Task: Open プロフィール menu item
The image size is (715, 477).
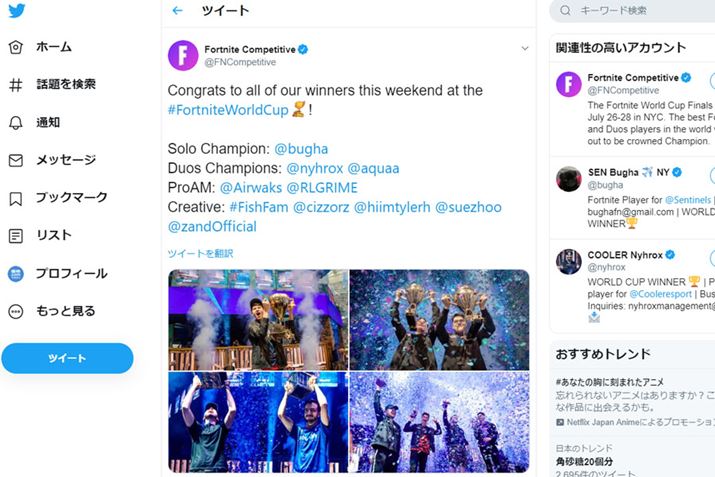Action: click(x=71, y=274)
